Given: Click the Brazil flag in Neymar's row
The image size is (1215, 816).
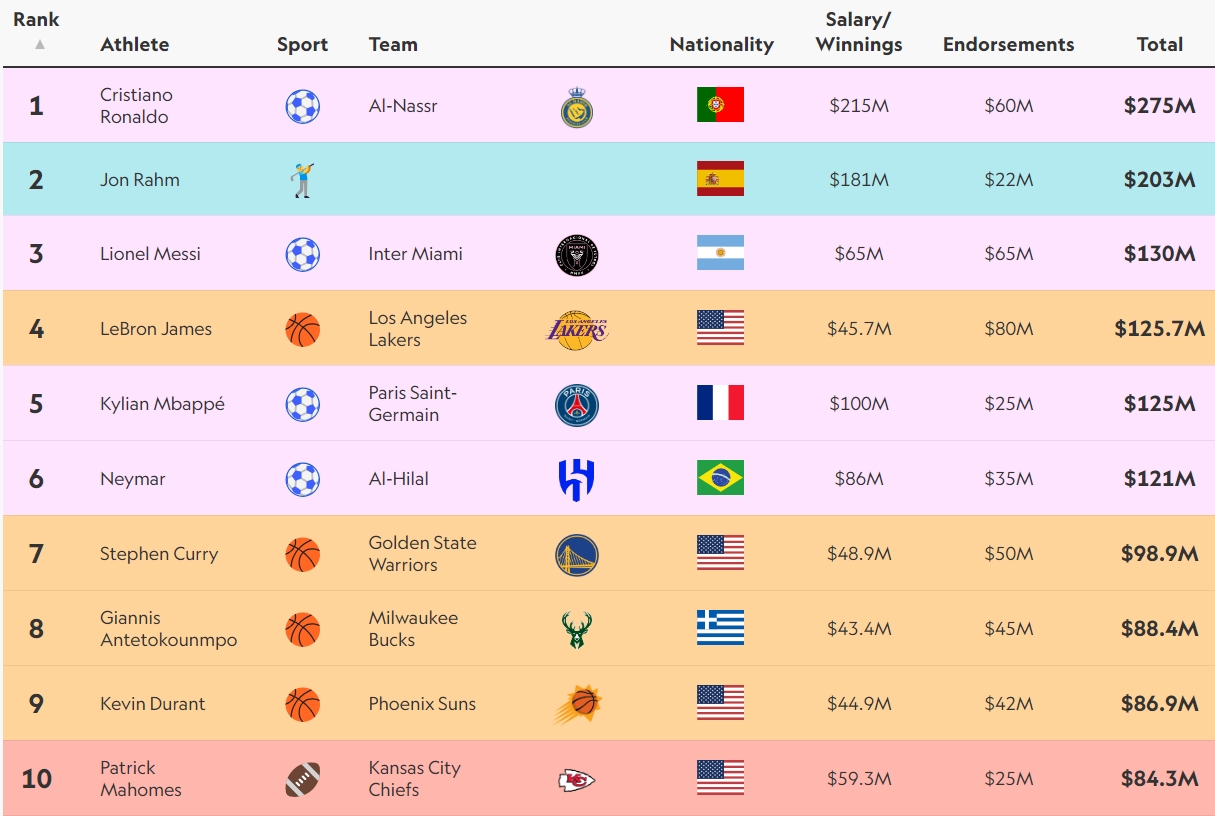Looking at the screenshot, I should (720, 478).
